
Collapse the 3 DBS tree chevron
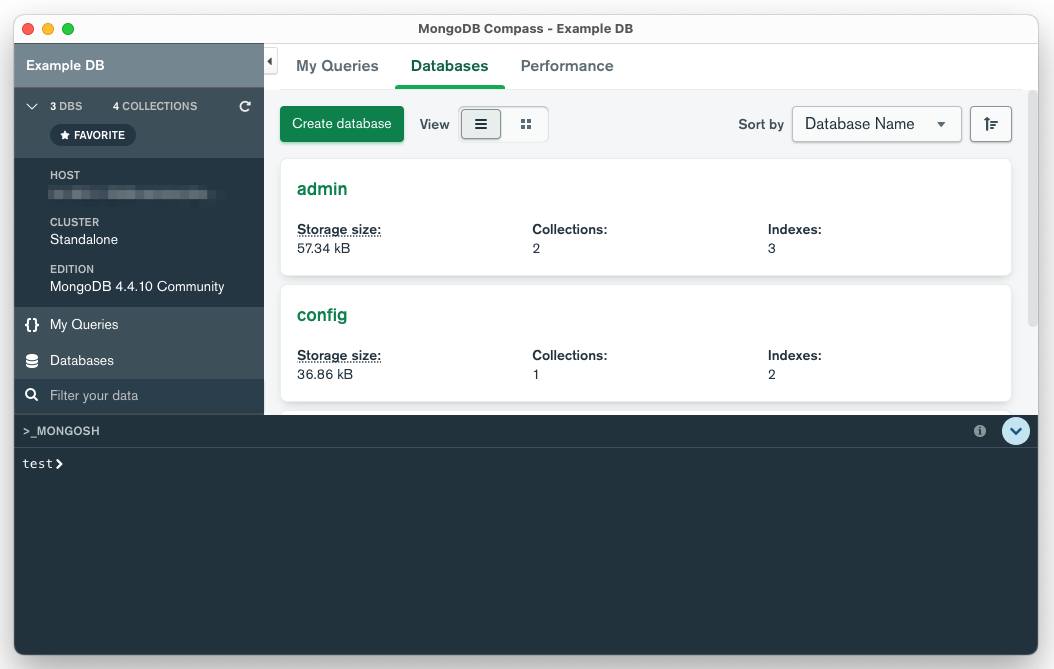tap(31, 106)
